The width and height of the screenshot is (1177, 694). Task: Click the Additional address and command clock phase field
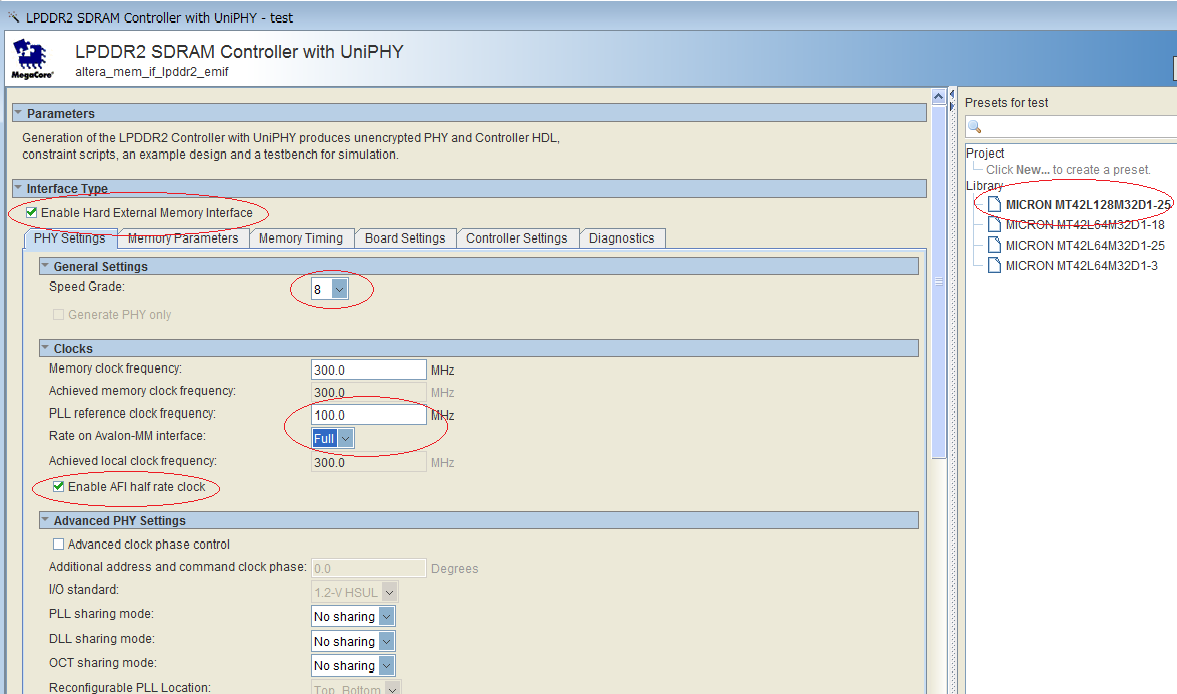[369, 568]
